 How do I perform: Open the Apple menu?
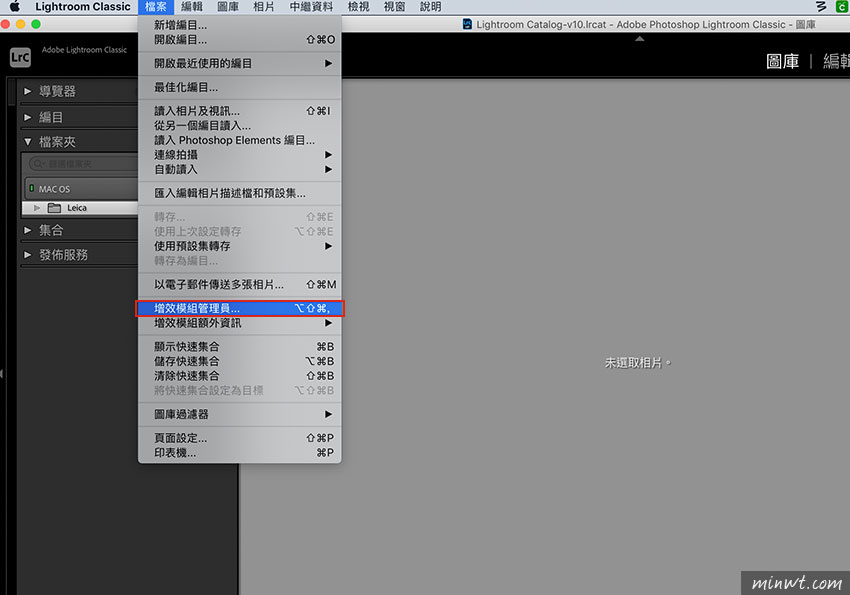pyautogui.click(x=15, y=7)
